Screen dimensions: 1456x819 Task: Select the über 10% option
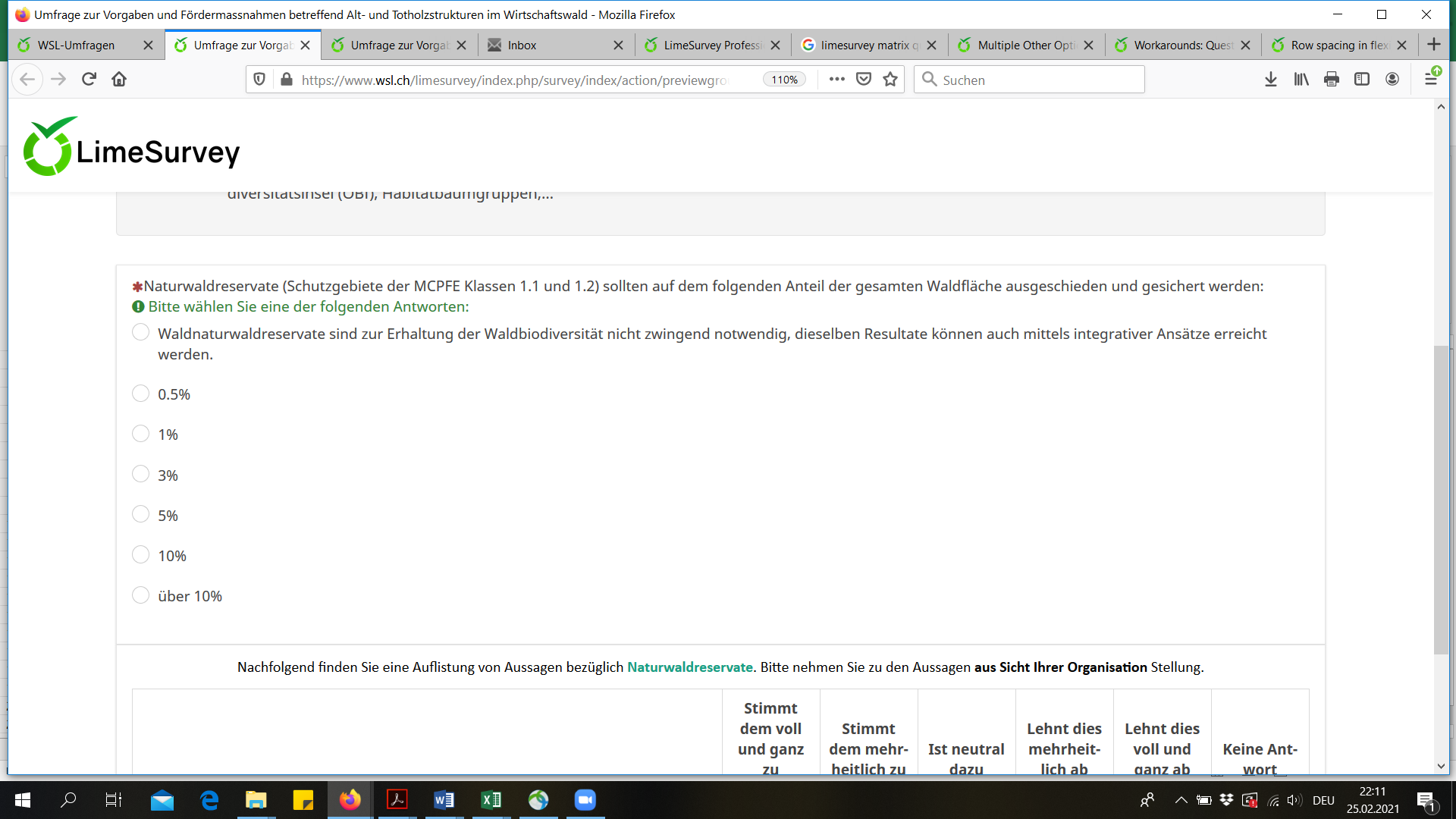[140, 595]
